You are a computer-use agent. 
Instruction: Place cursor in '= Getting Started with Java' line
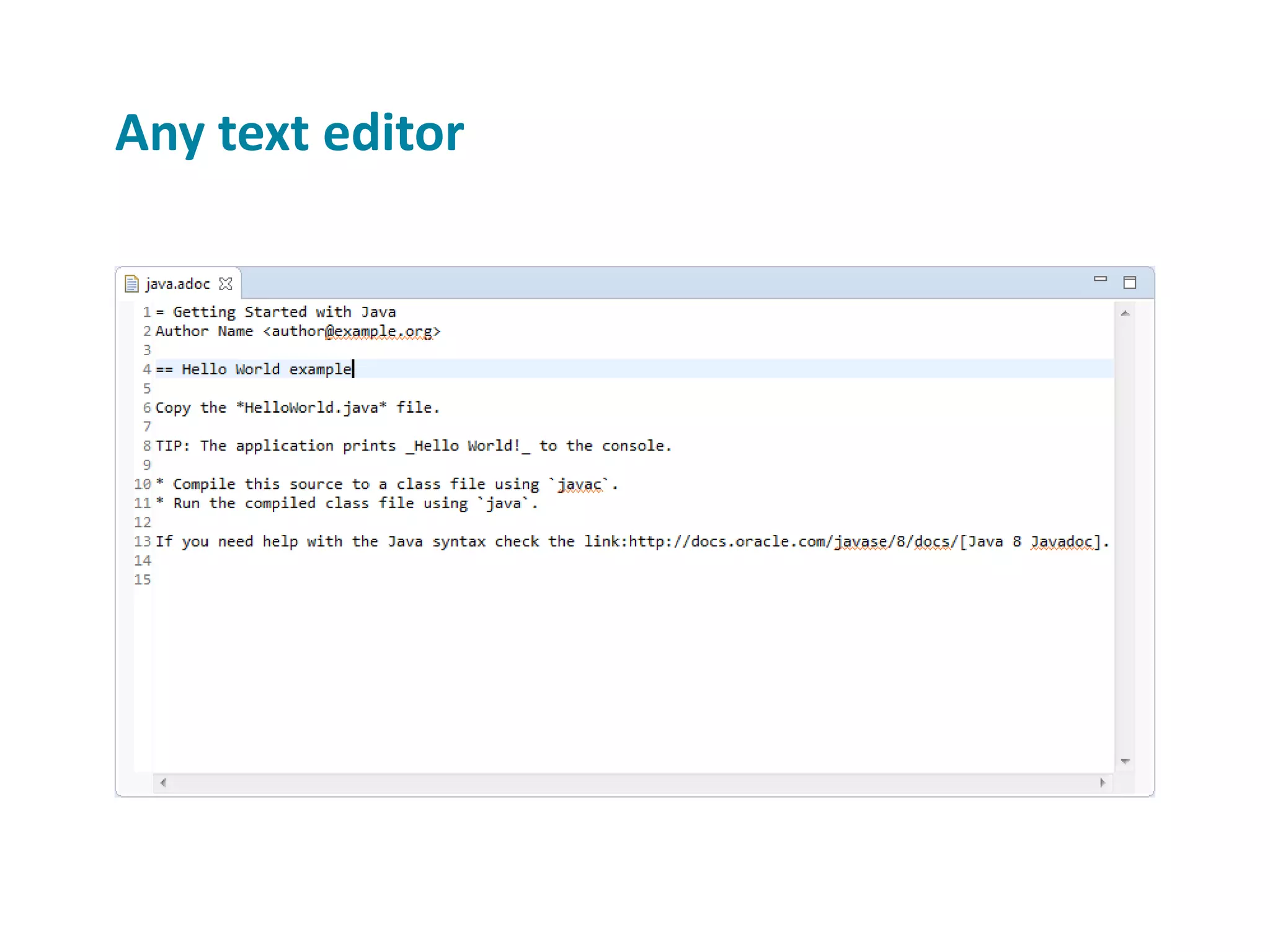275,312
